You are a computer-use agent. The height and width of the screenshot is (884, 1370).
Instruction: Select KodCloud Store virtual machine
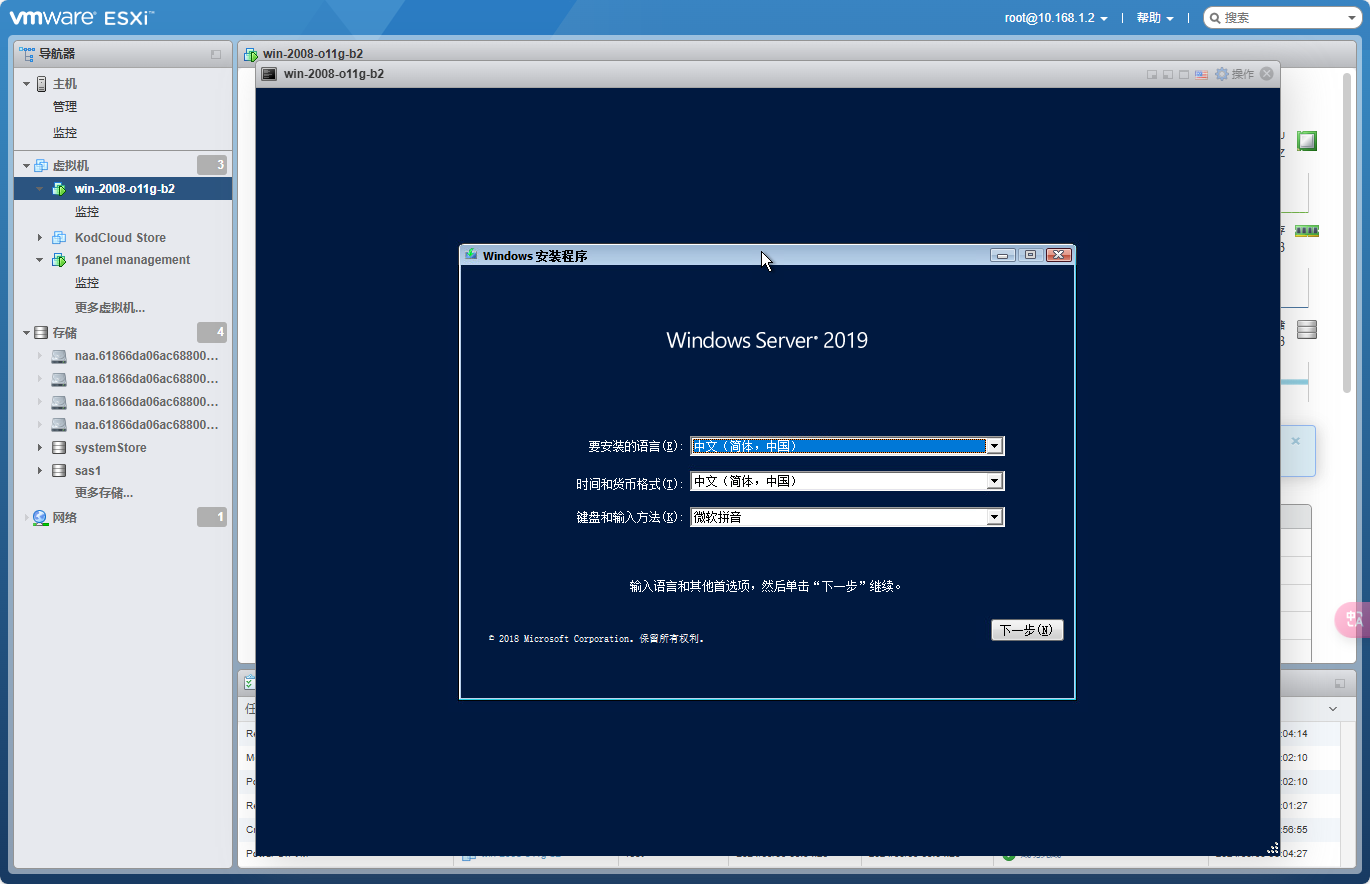tap(120, 238)
